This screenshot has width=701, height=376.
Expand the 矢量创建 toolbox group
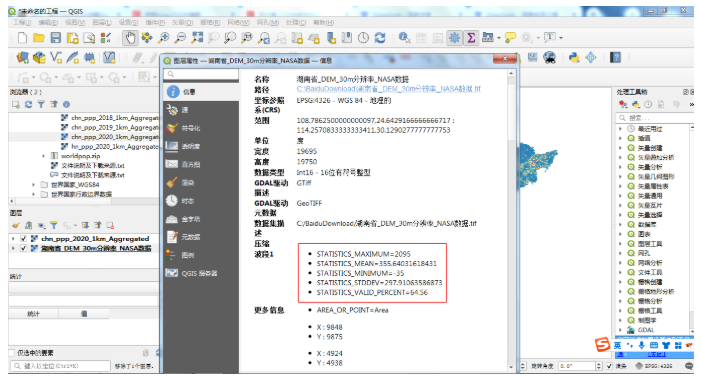[620, 148]
